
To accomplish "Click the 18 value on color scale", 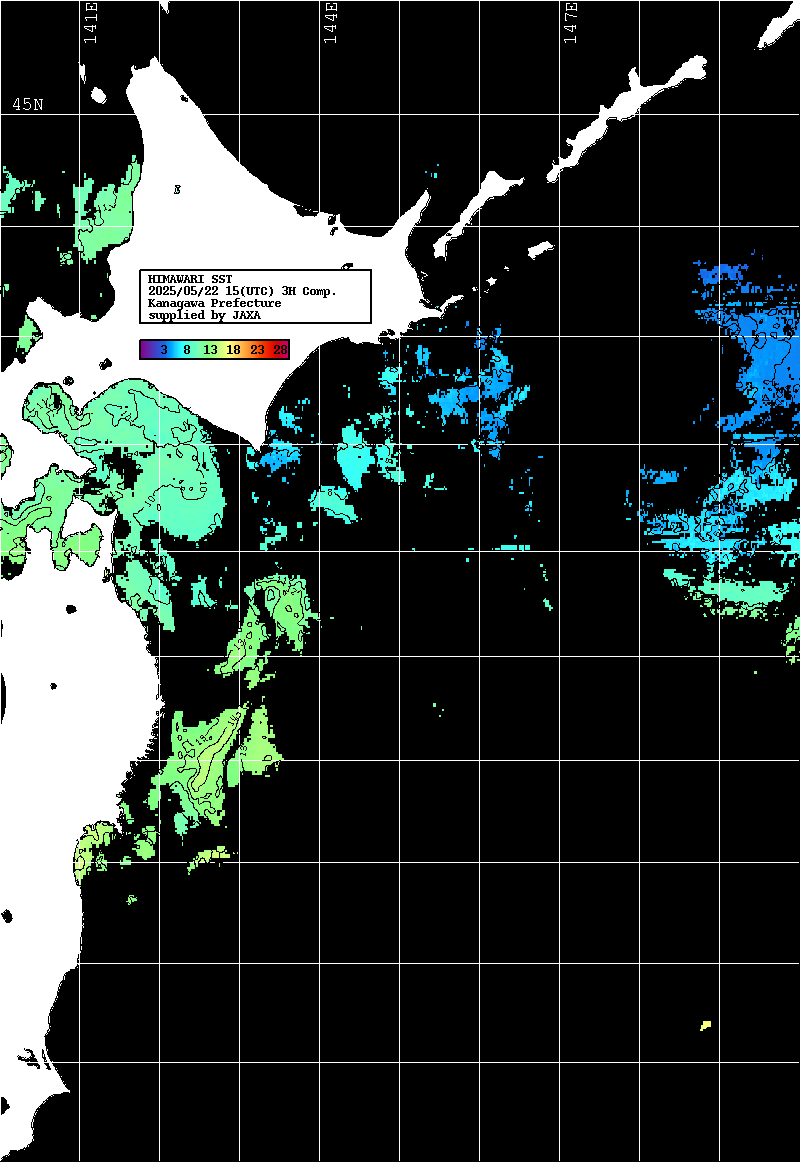I will click(233, 349).
